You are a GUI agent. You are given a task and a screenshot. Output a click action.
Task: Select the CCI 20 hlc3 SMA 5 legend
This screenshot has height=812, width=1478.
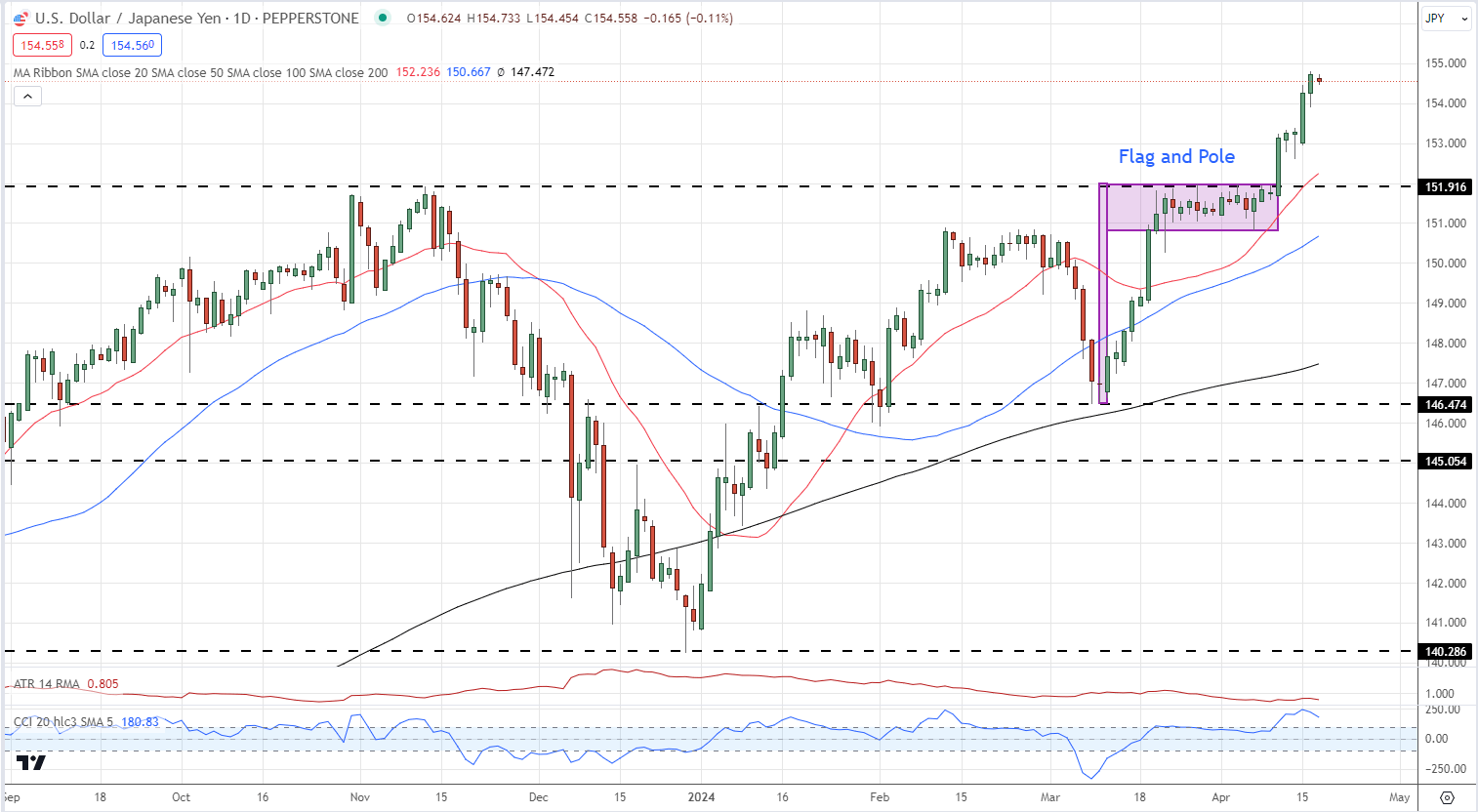pyautogui.click(x=64, y=722)
